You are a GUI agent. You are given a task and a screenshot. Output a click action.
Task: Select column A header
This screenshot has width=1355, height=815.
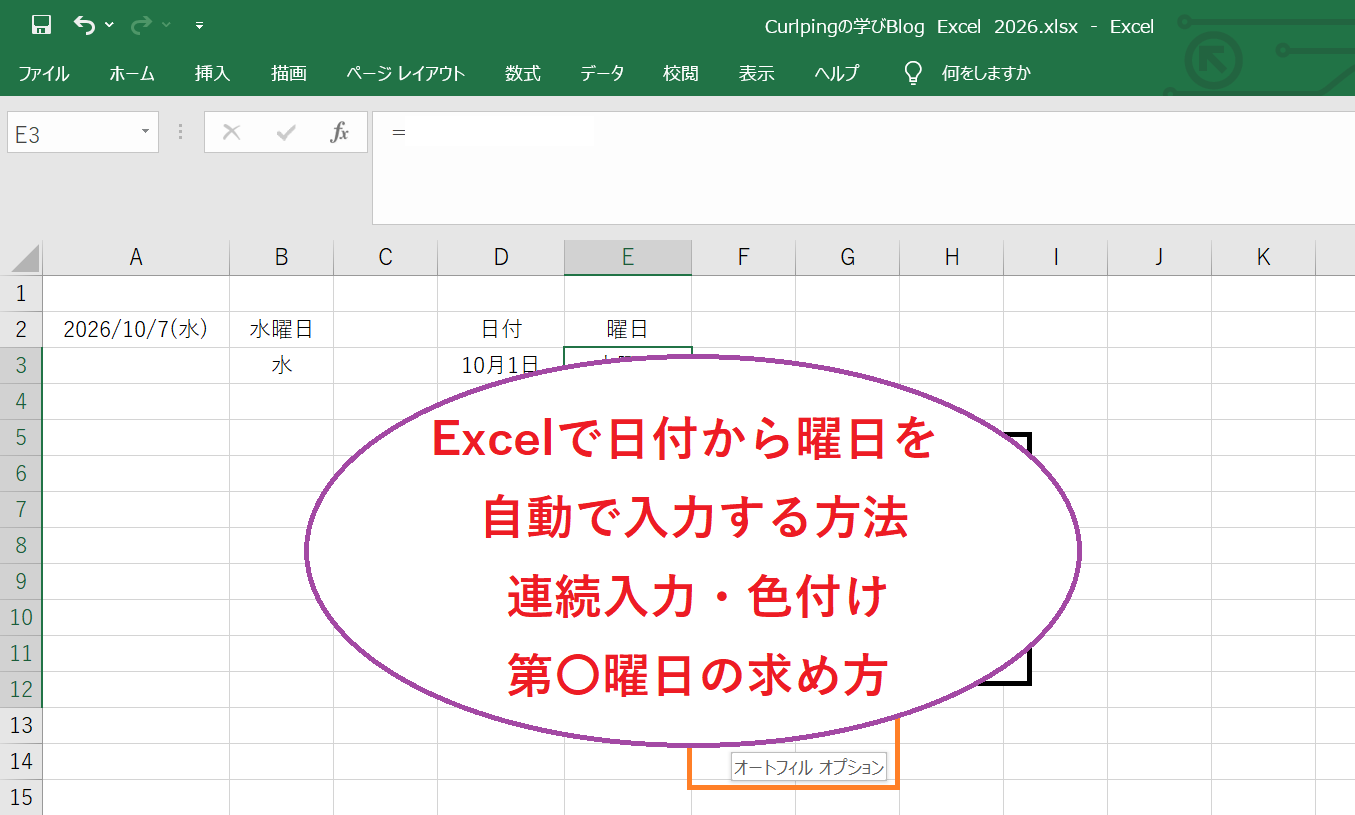136,258
